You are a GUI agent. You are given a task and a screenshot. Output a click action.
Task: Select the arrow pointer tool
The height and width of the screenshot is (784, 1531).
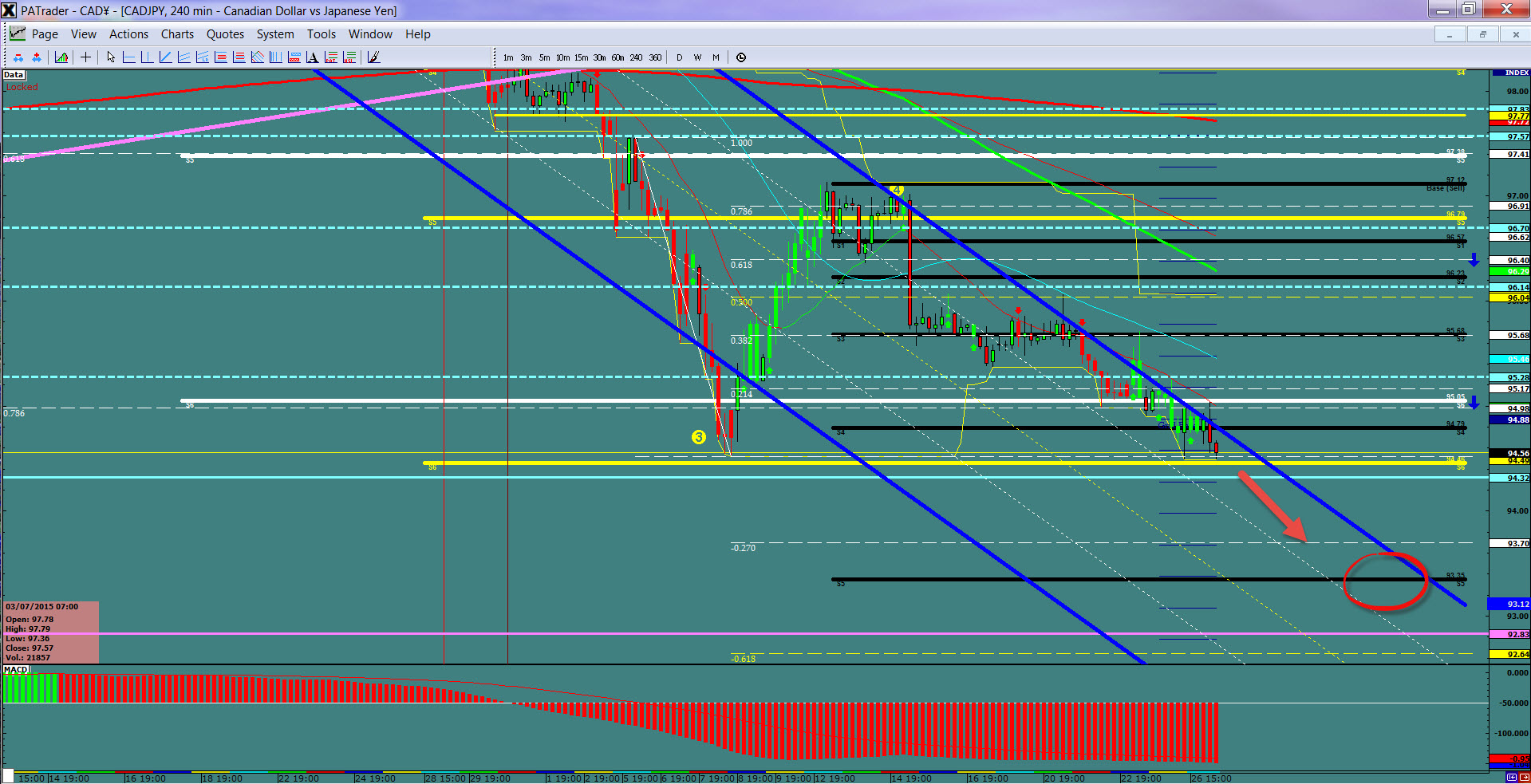(111, 57)
